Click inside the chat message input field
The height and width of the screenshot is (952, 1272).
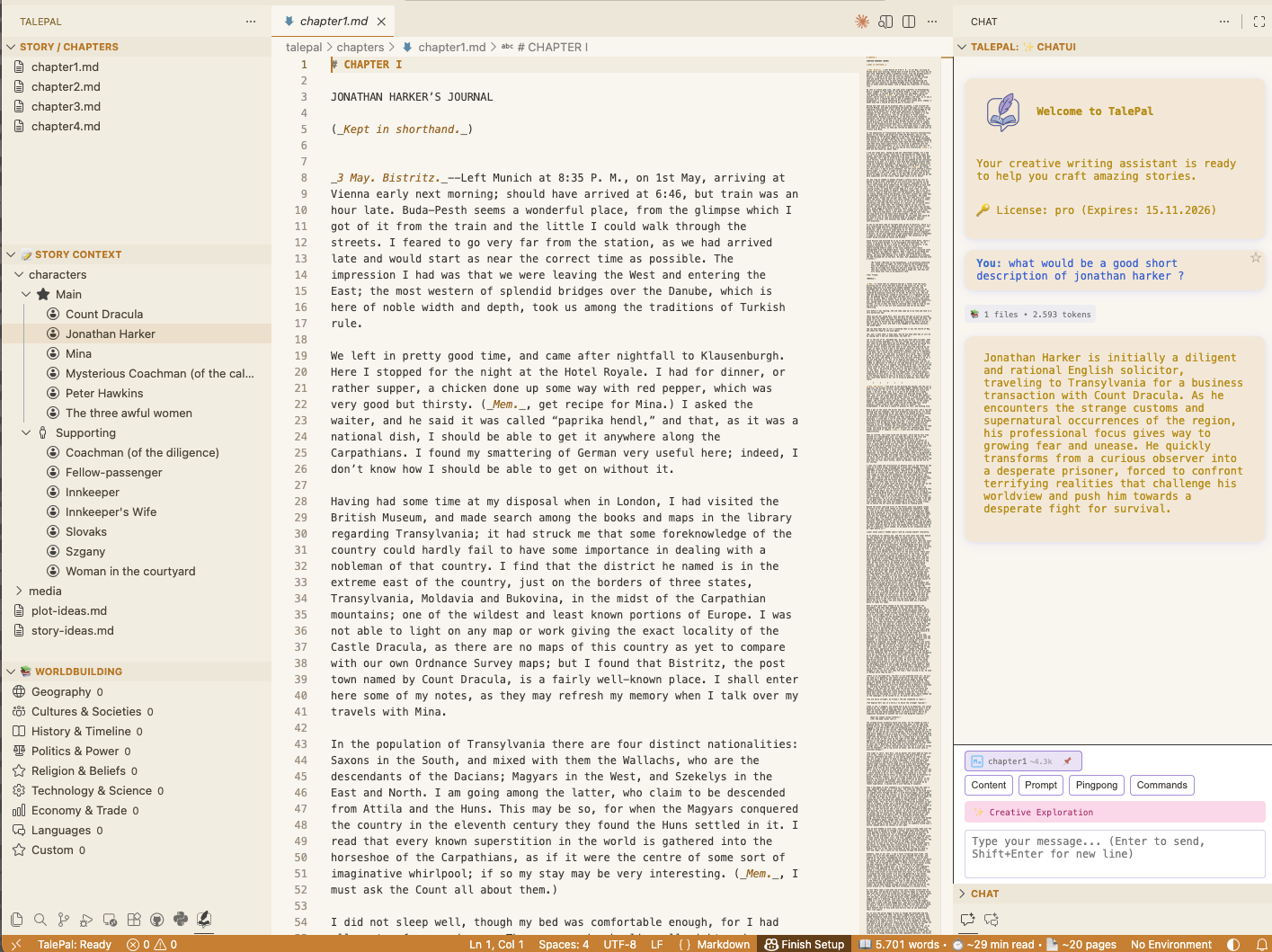(x=1115, y=852)
